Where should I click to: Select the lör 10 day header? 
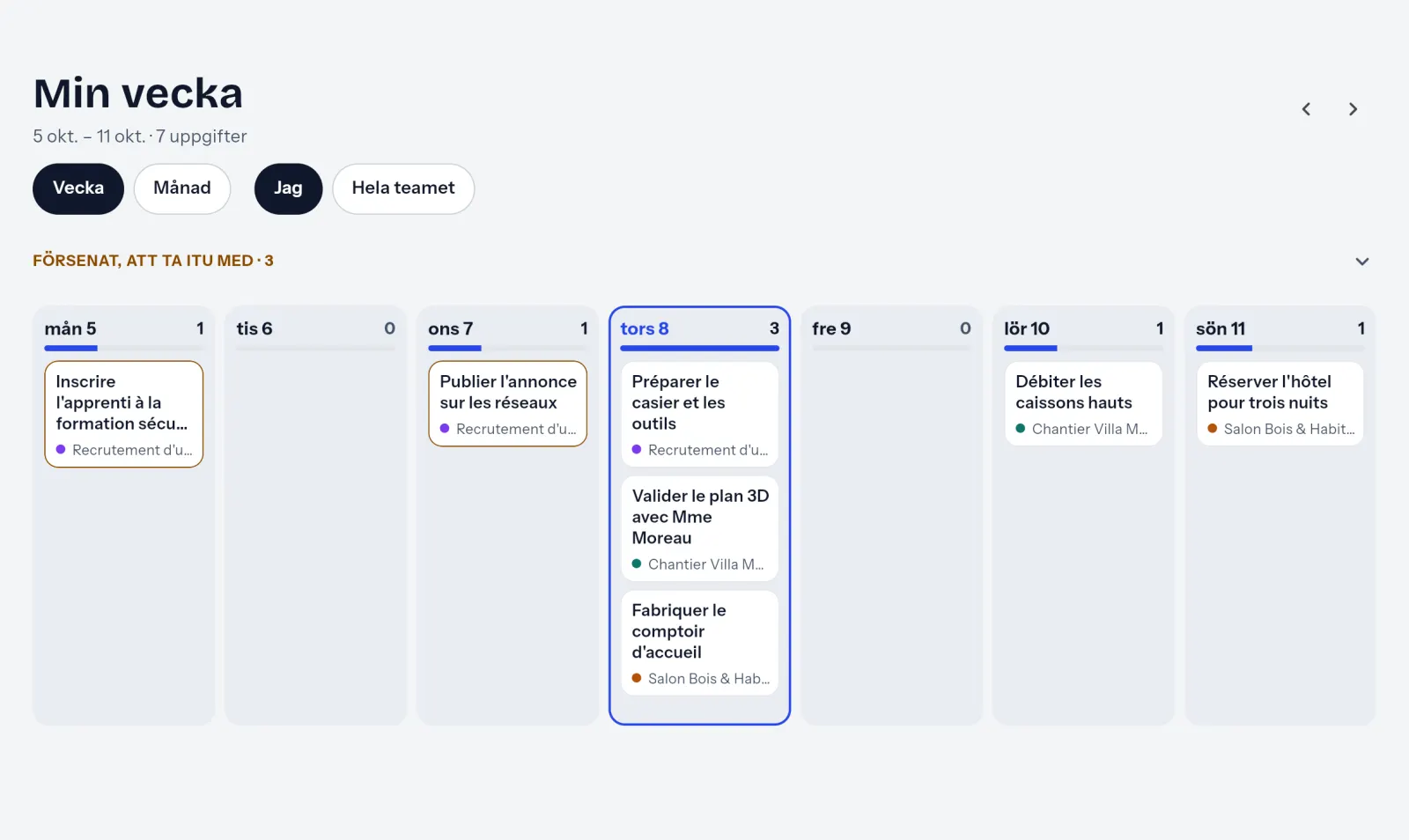(1027, 328)
